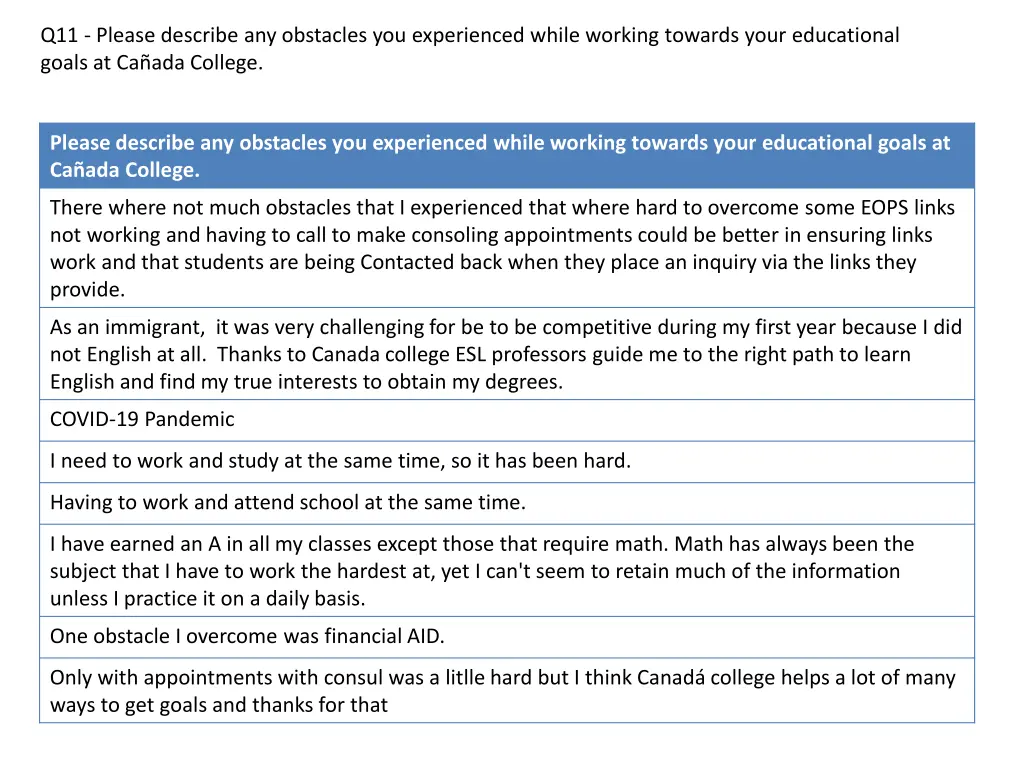Click the EOPS links response row

point(507,248)
